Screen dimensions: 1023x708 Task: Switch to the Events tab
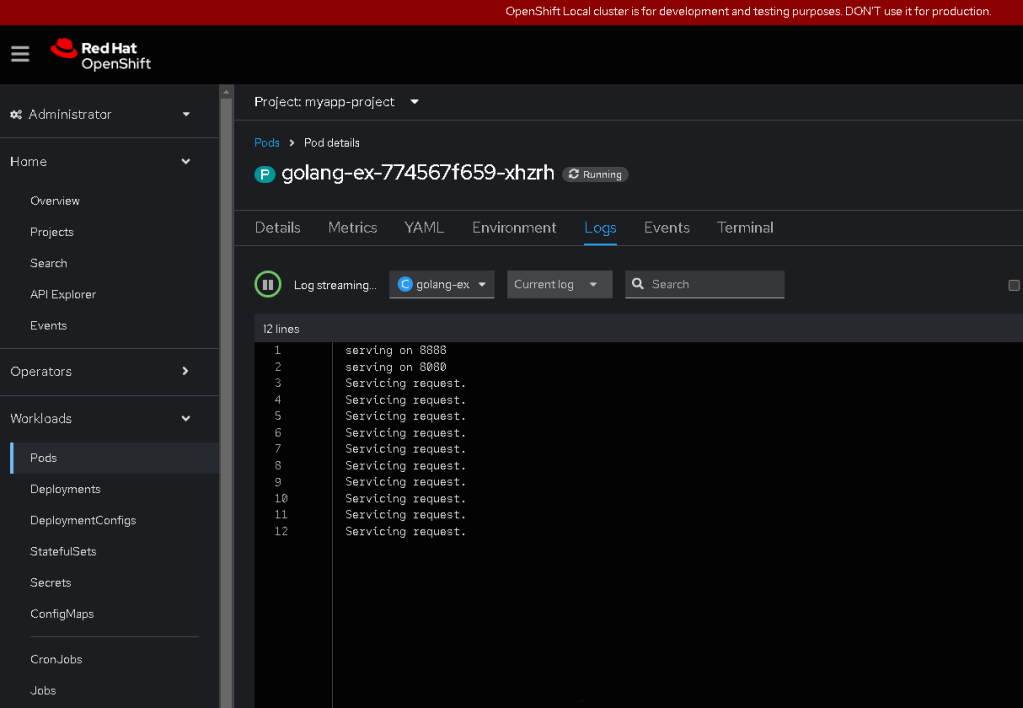(667, 228)
